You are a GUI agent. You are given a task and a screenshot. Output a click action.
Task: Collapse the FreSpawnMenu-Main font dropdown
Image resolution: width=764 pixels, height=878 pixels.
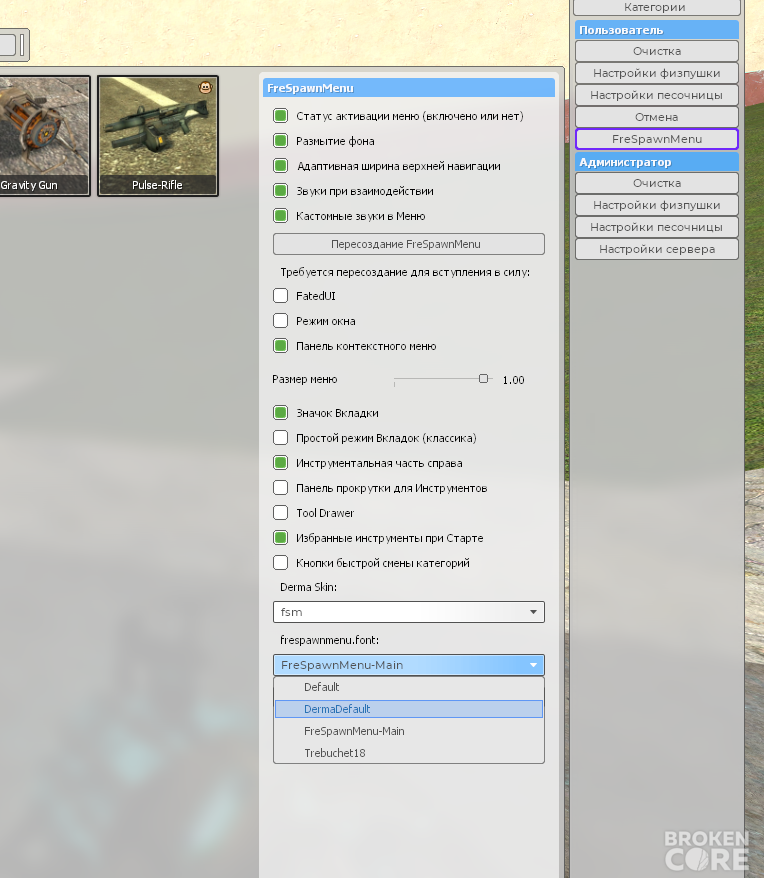[x=408, y=665]
